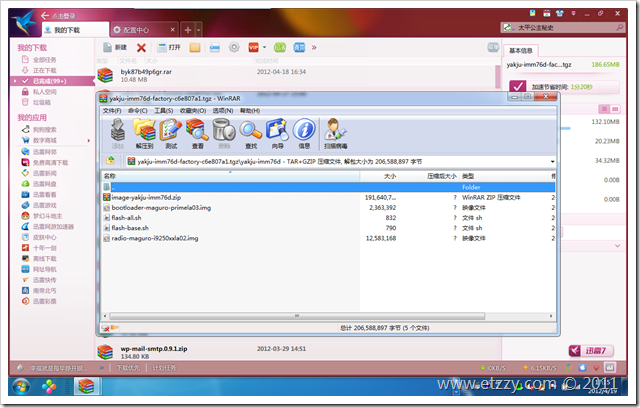Select the 基本信息 tab in right panel
This screenshot has height=408, width=640.
pos(521,51)
